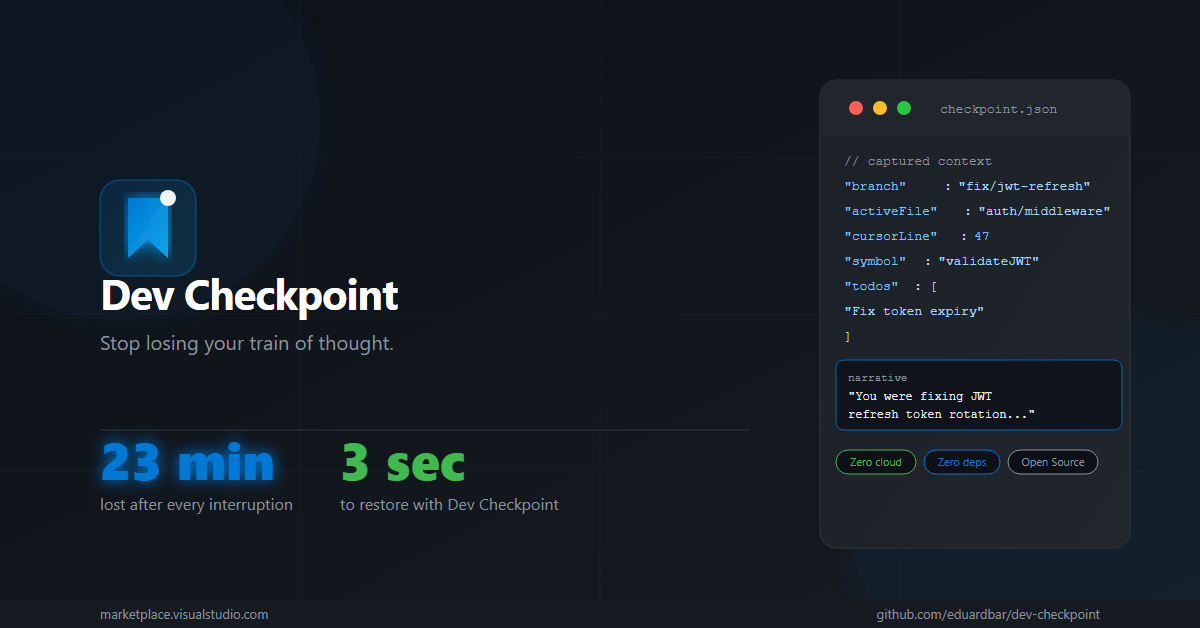Click the white notification dot on the bookmark logo
Viewport: 1200px width, 628px height.
pyautogui.click(x=170, y=198)
